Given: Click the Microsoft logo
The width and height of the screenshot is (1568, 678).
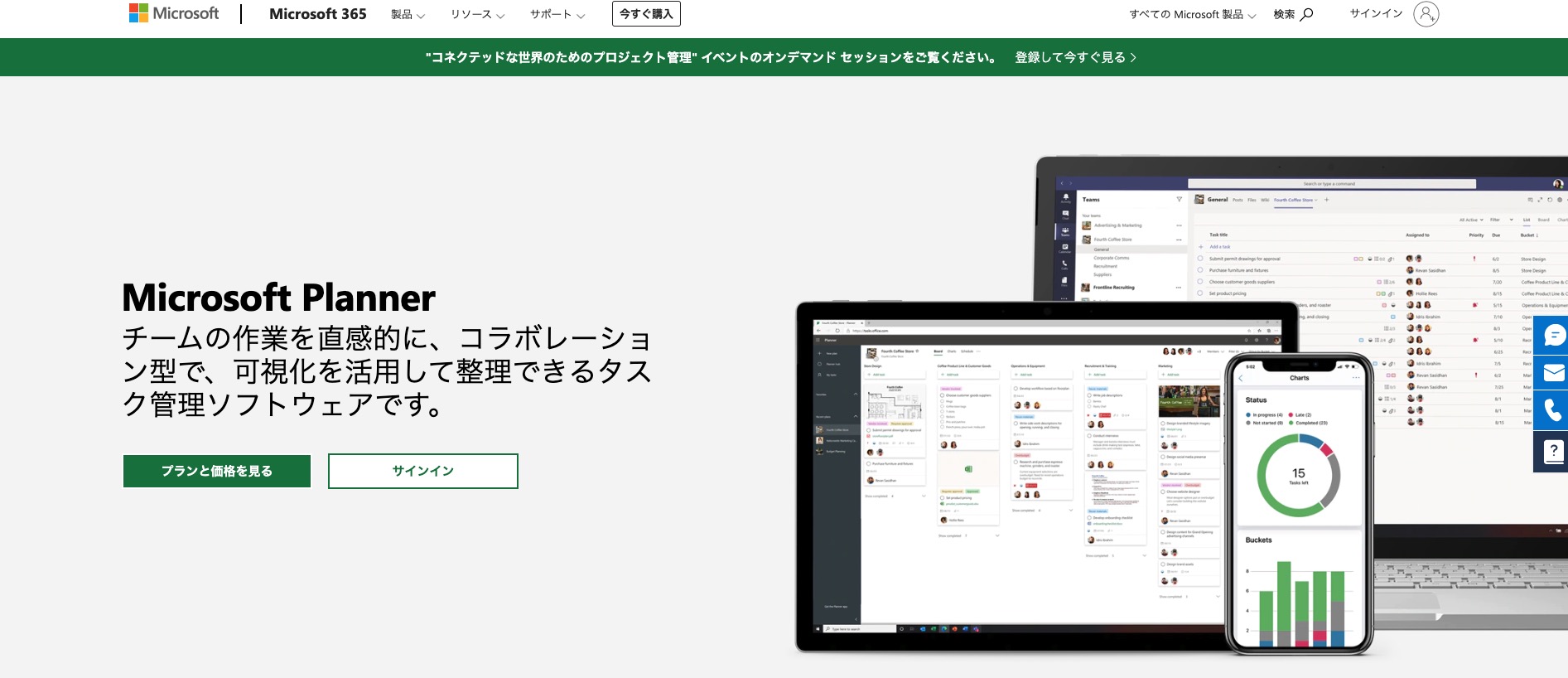Looking at the screenshot, I should coord(174,13).
